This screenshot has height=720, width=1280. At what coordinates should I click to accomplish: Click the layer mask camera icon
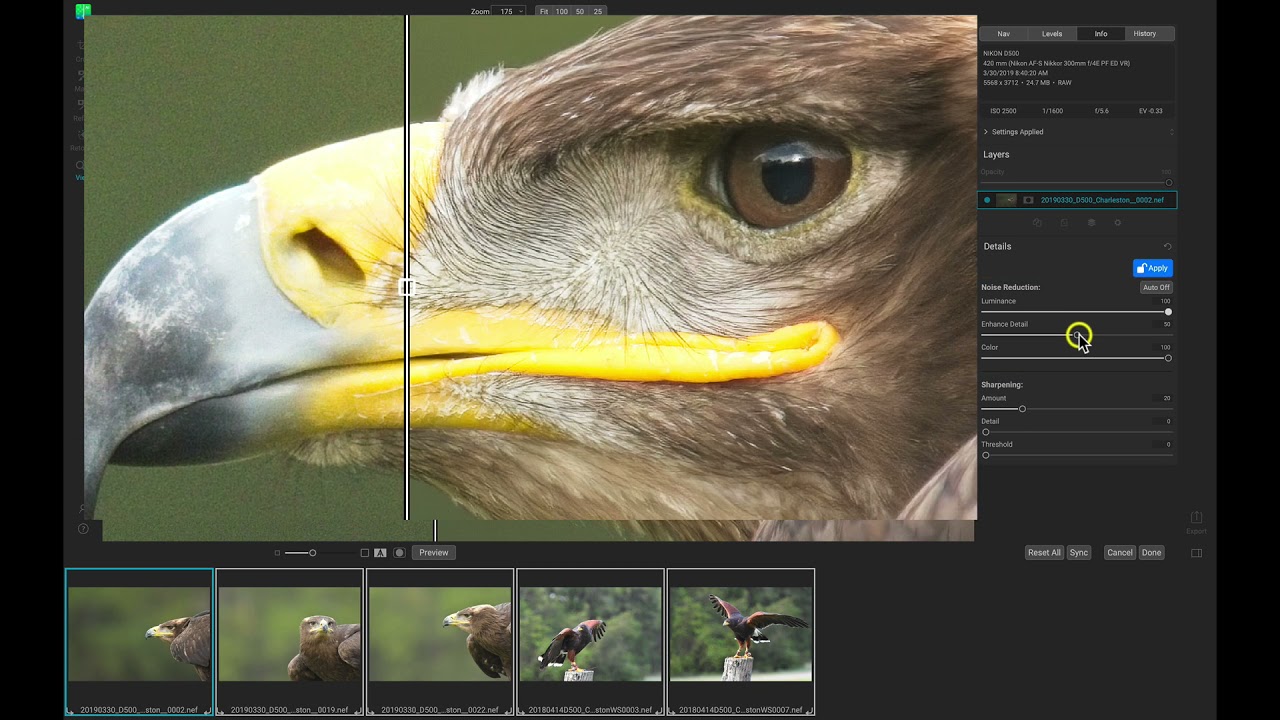(x=1028, y=200)
